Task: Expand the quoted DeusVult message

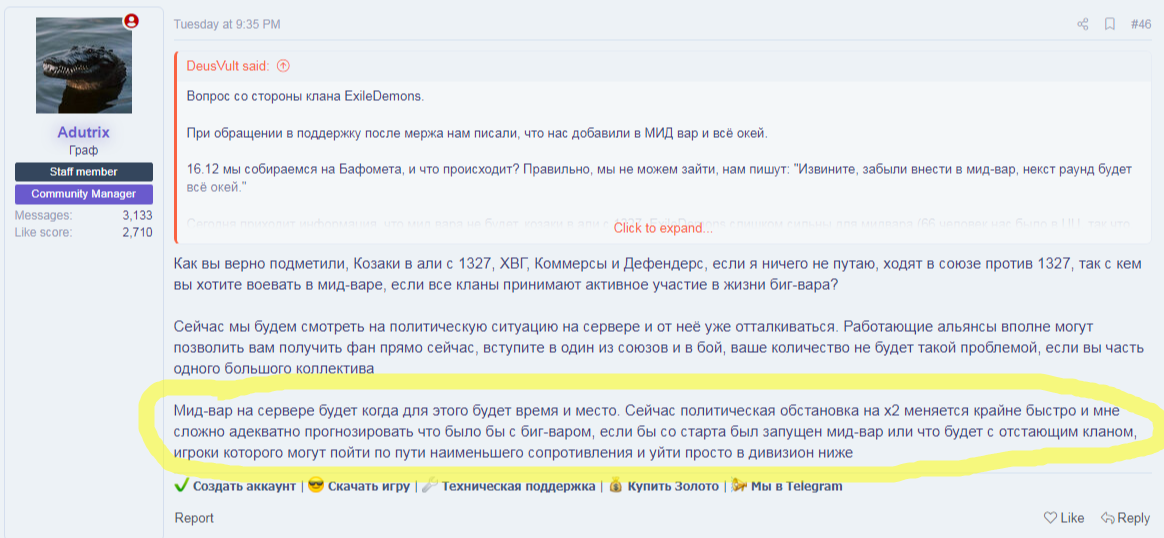Action: [x=663, y=228]
